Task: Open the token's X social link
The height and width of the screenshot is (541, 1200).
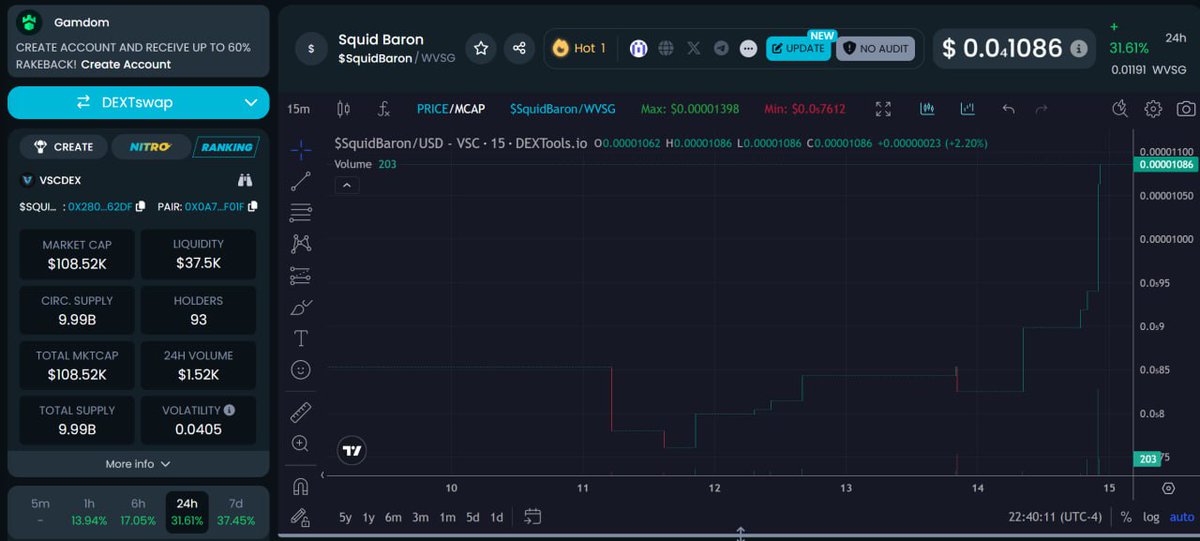Action: point(694,48)
